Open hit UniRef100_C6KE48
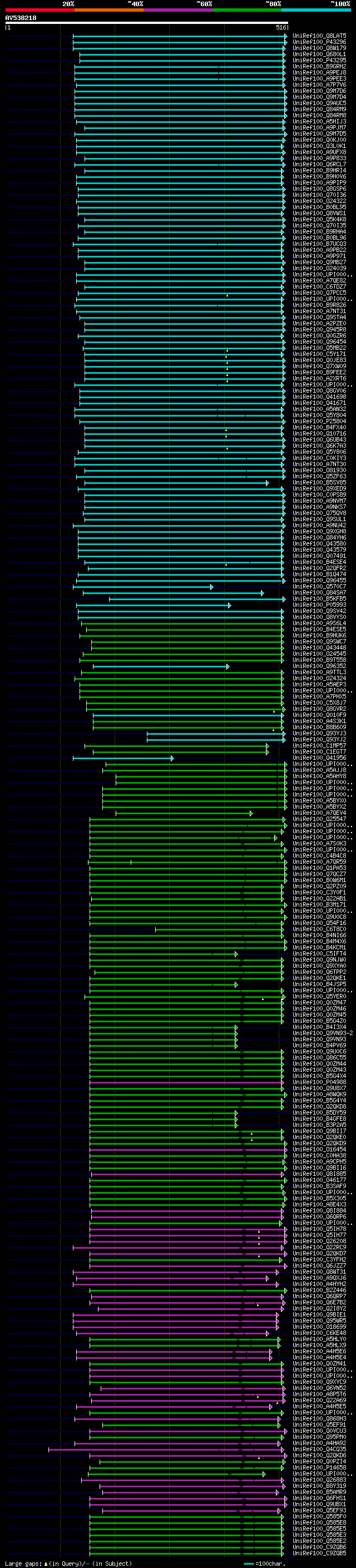This screenshot has height=1568, width=356. (319, 1333)
